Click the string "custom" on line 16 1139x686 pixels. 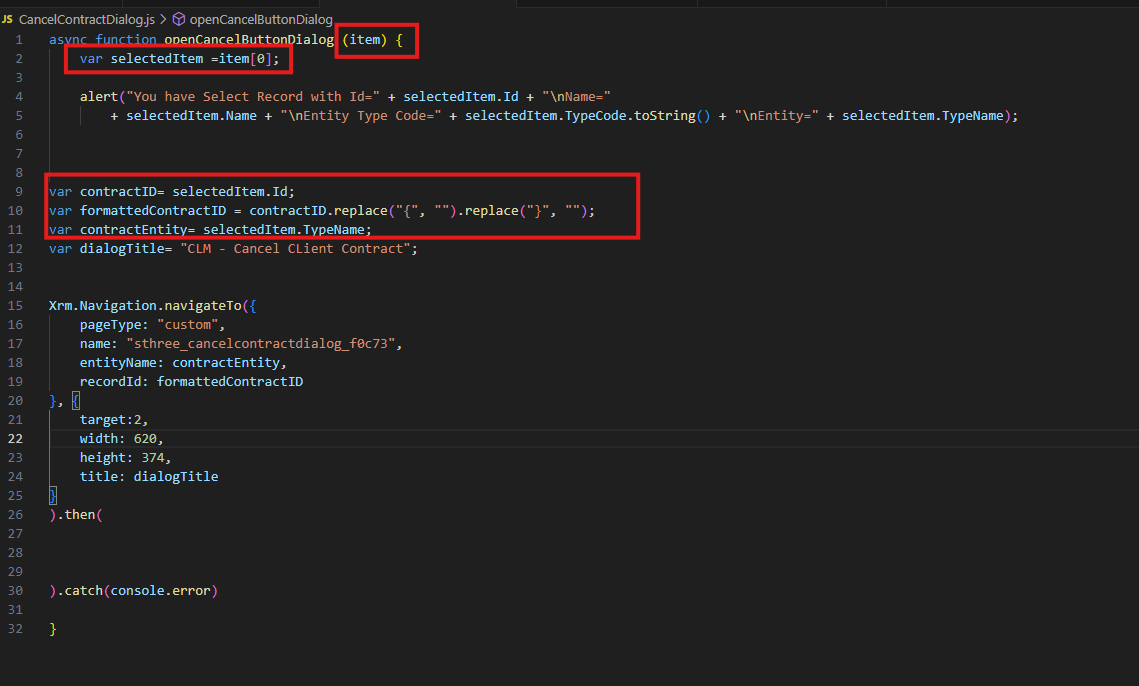coord(188,324)
